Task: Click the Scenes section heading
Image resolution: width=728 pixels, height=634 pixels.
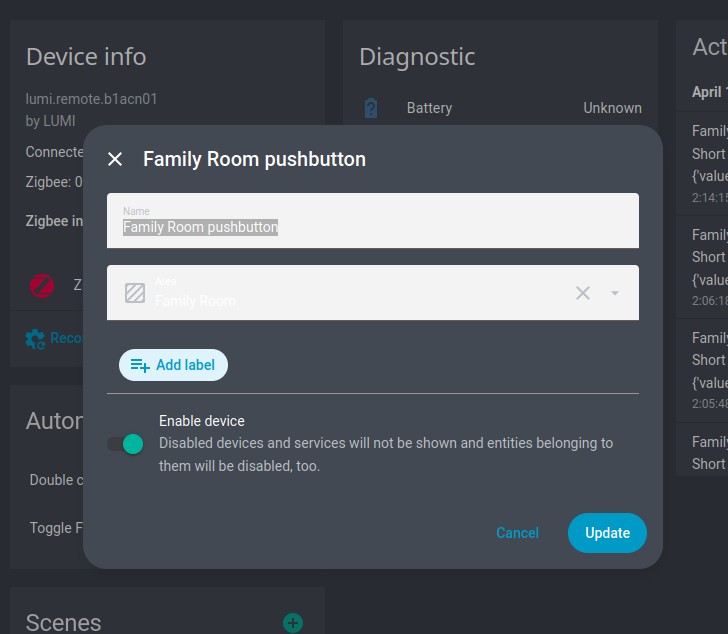Action: pos(64,622)
